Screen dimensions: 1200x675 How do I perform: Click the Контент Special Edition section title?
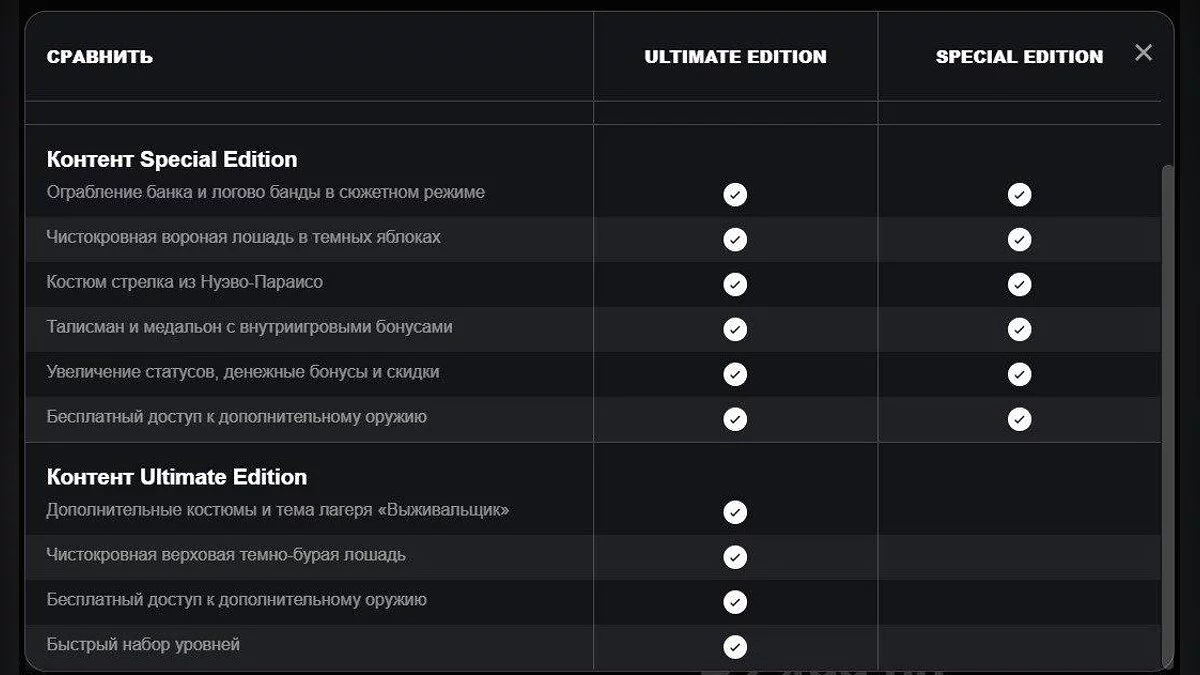click(x=172, y=159)
